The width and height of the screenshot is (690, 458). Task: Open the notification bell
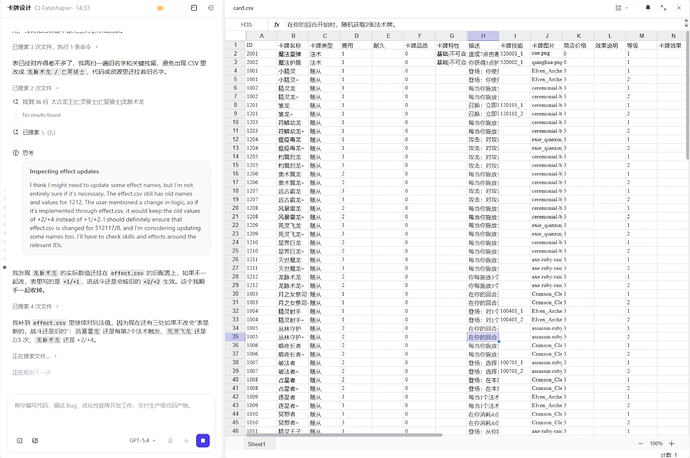tap(648, 7)
